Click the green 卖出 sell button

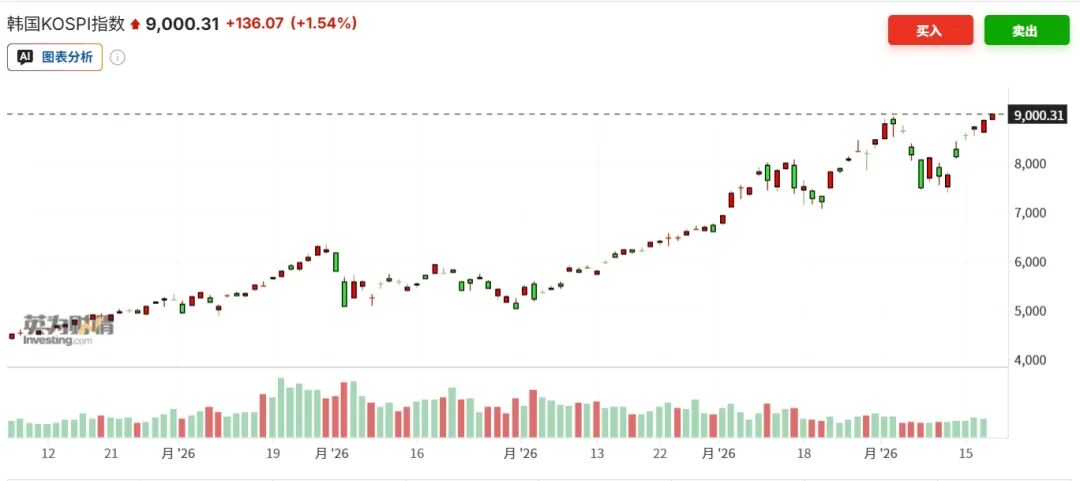click(1026, 30)
